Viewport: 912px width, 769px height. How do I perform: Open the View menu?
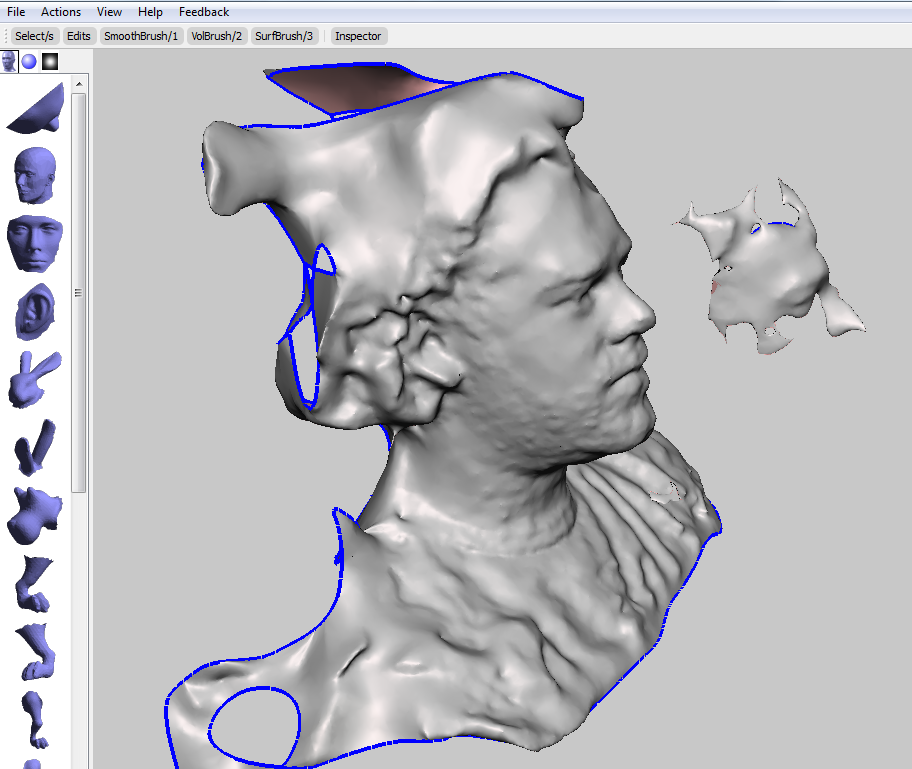(109, 12)
